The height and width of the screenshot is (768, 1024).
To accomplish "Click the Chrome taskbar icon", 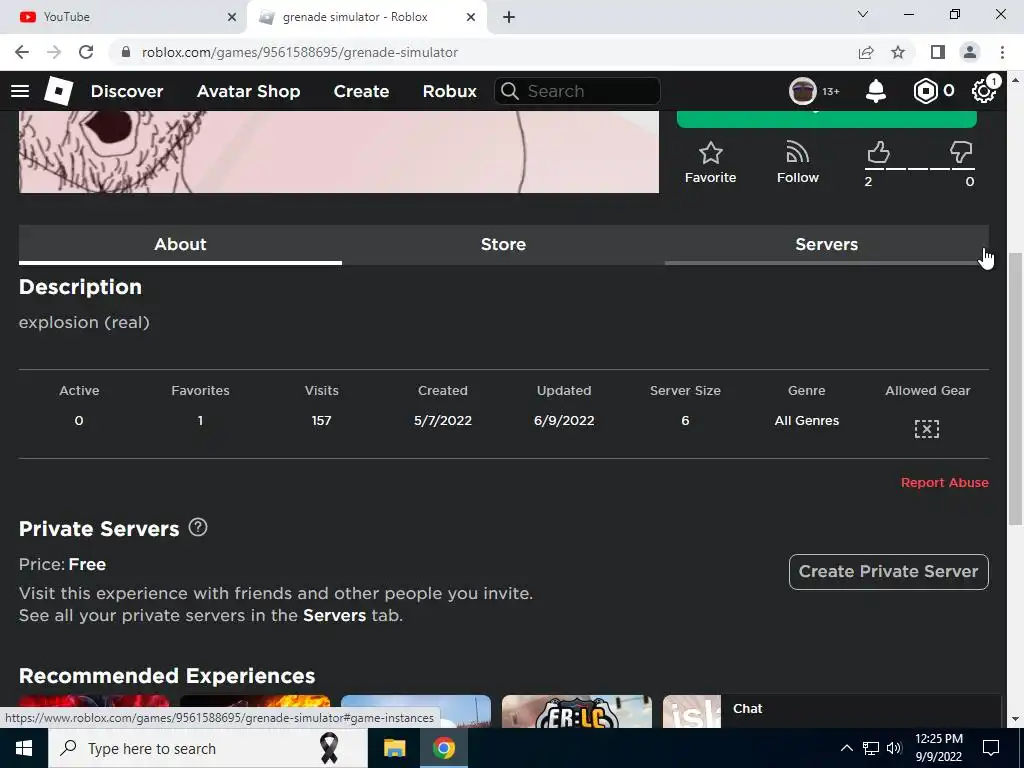I will point(443,748).
